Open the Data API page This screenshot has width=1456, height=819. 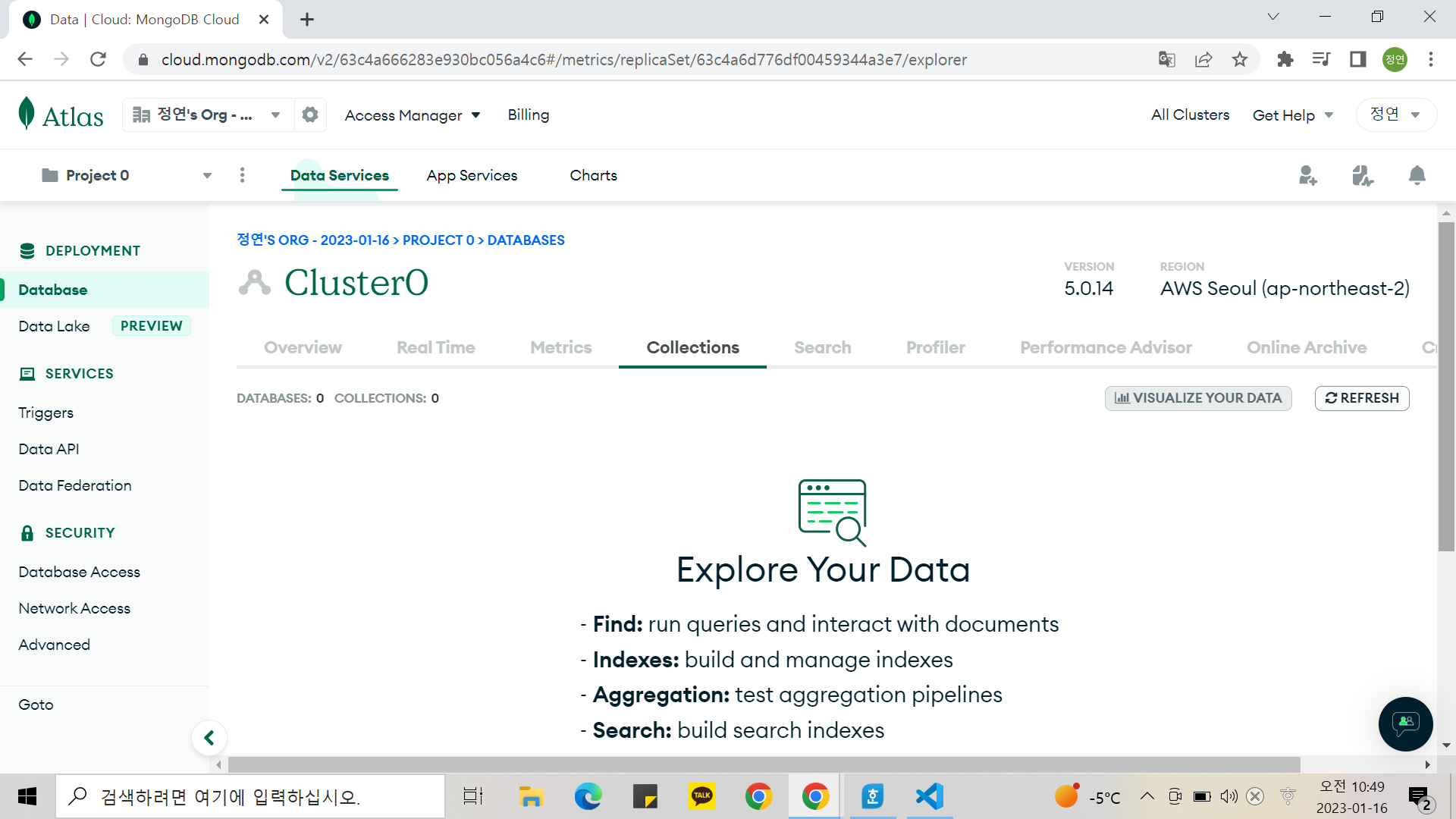(x=49, y=449)
